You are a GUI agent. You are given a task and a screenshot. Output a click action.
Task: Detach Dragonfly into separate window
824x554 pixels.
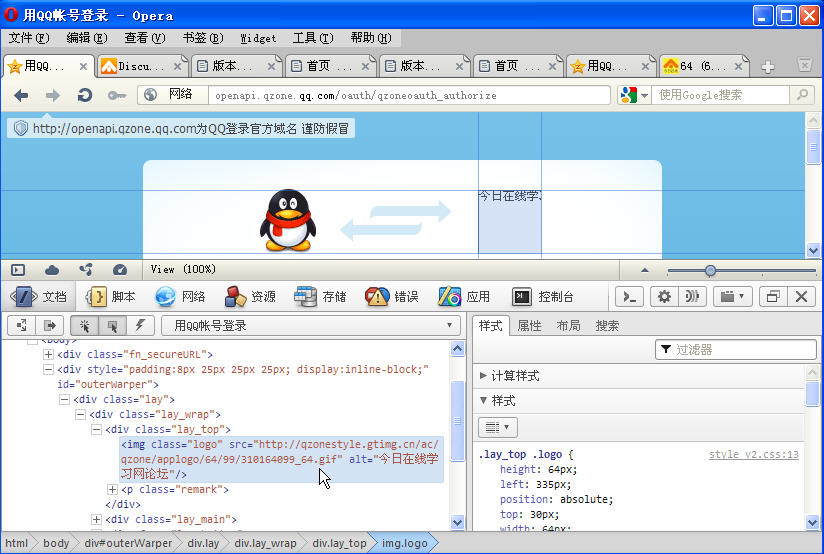point(773,297)
